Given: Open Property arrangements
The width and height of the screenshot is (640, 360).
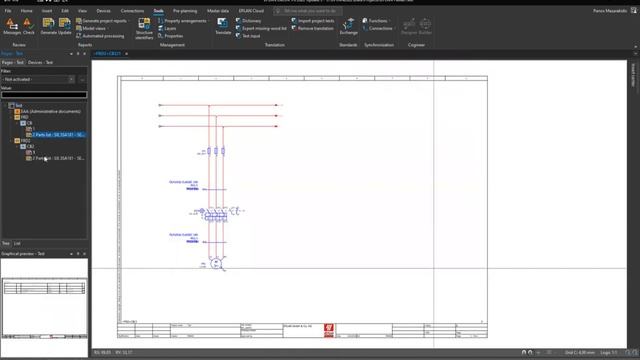Looking at the screenshot, I should (183, 21).
